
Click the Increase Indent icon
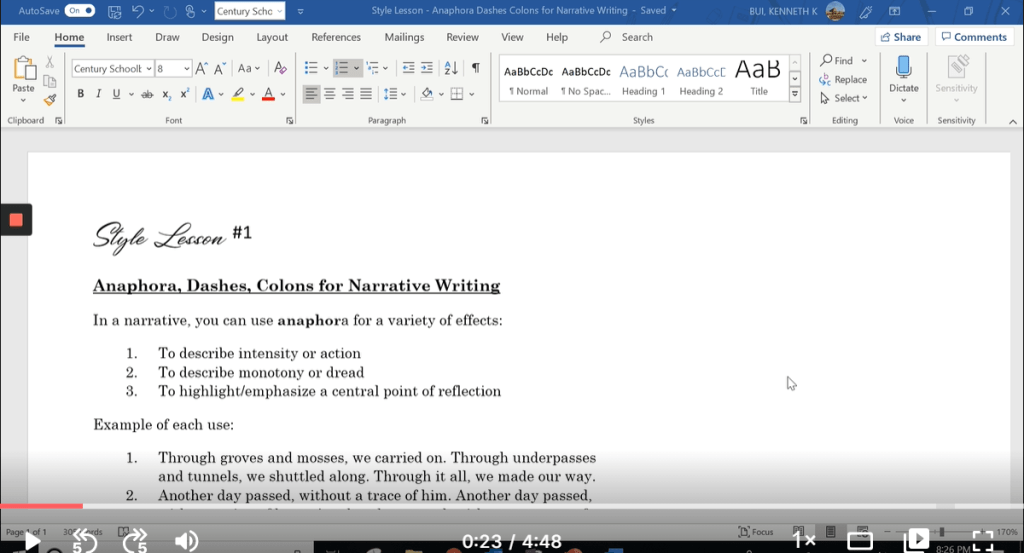[x=427, y=68]
